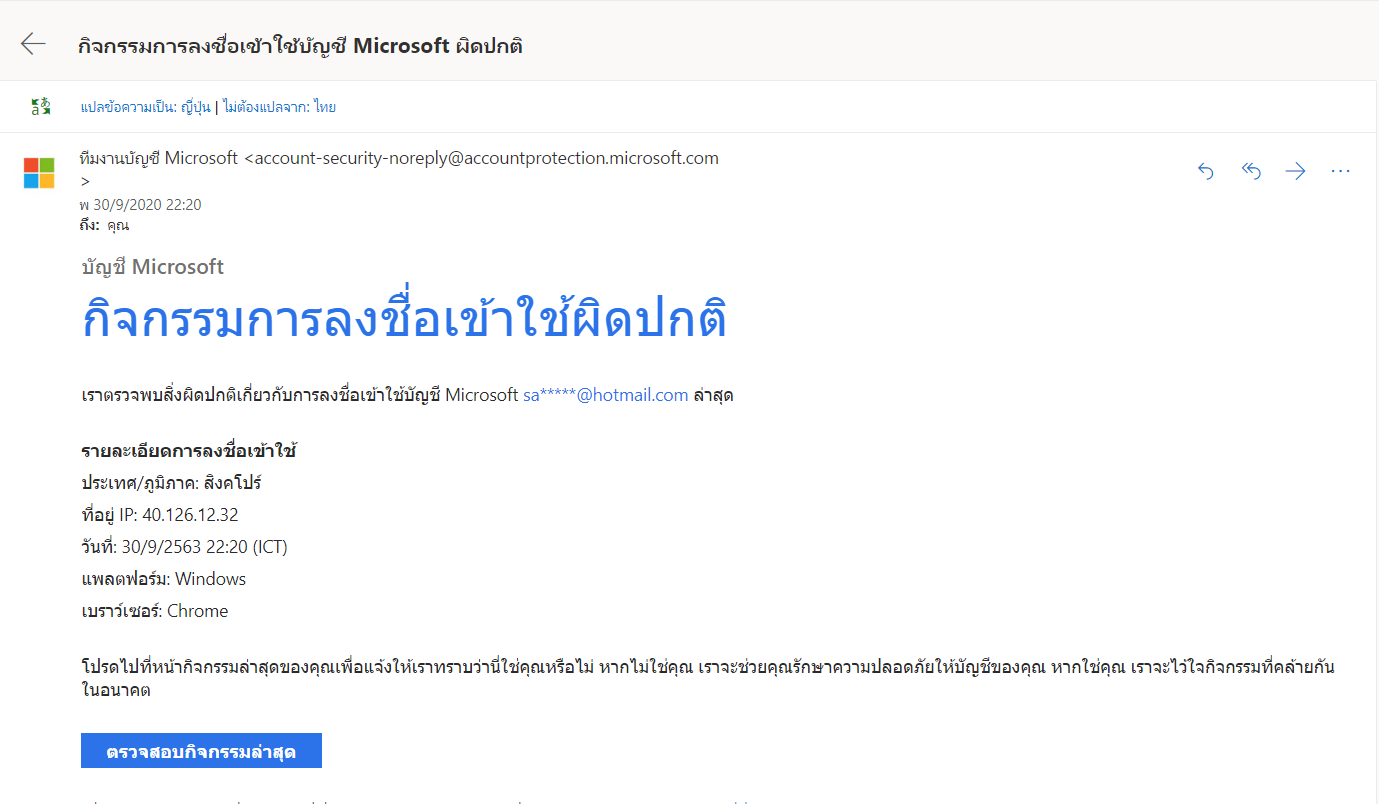The width and height of the screenshot is (1379, 804).
Task: Click the IP address line '40.126.12.32'
Action: 160,515
